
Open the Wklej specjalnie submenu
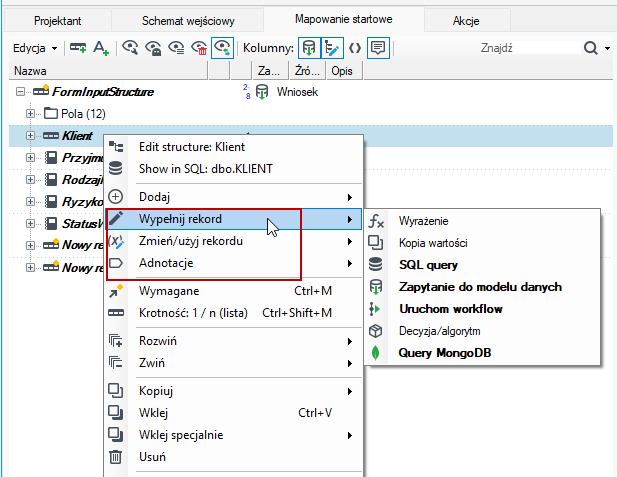click(x=234, y=435)
